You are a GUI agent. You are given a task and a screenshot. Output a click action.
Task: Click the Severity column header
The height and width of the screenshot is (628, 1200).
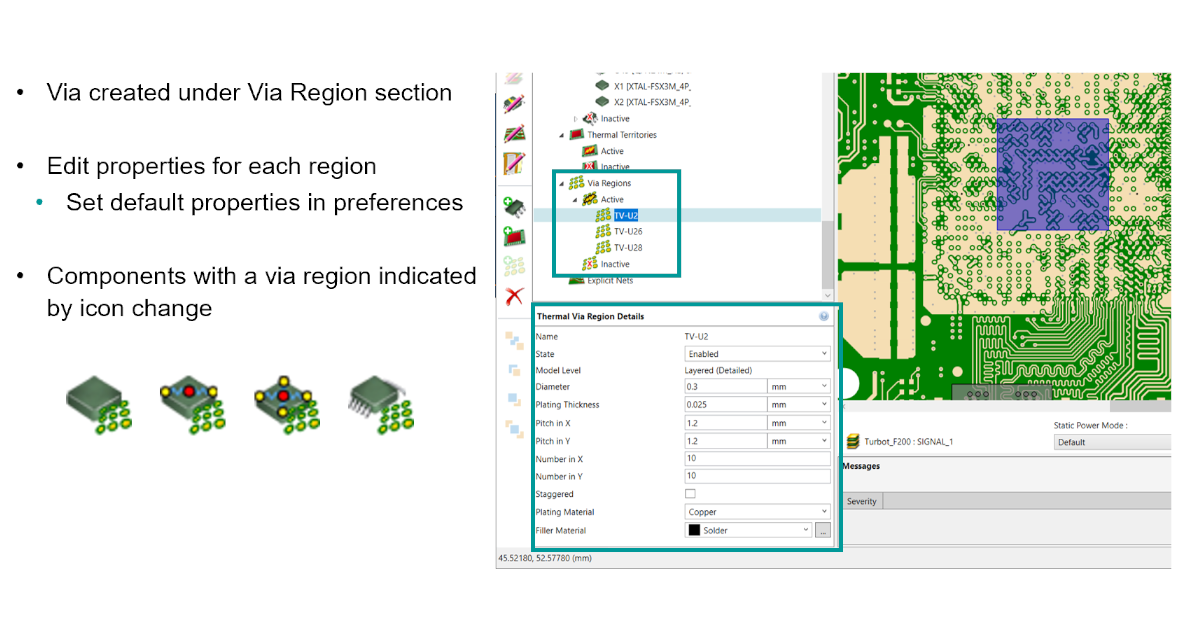862,501
